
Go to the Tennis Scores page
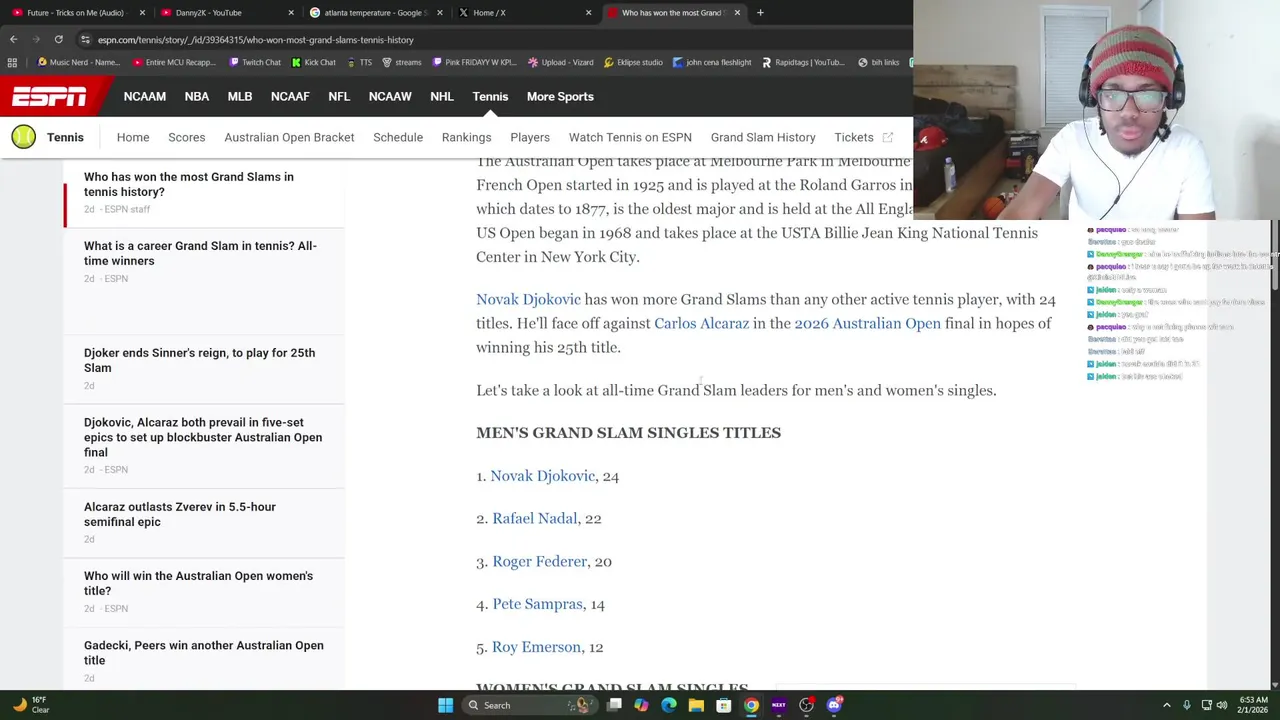coord(187,137)
